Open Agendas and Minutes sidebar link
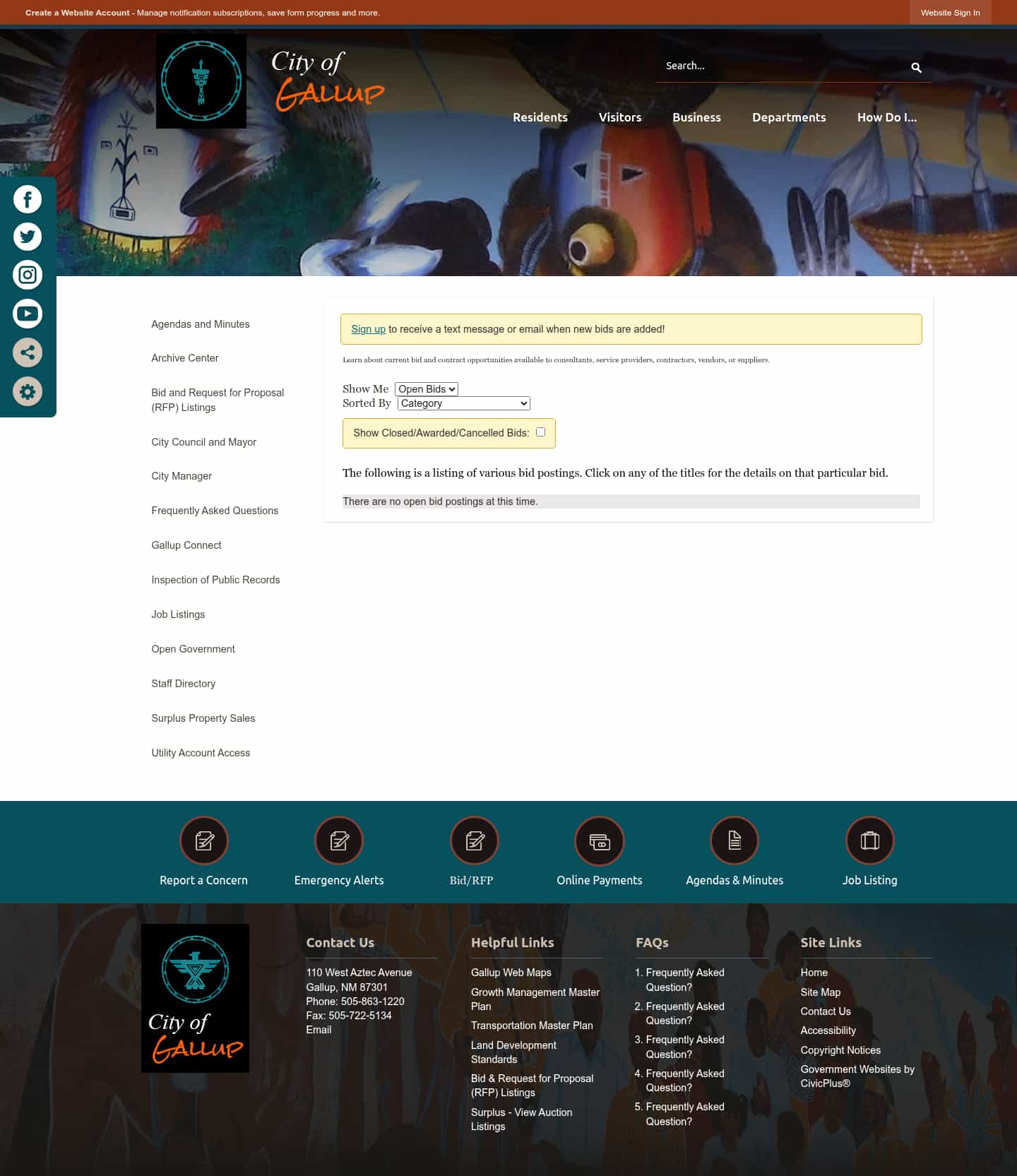The image size is (1017, 1176). pos(201,324)
